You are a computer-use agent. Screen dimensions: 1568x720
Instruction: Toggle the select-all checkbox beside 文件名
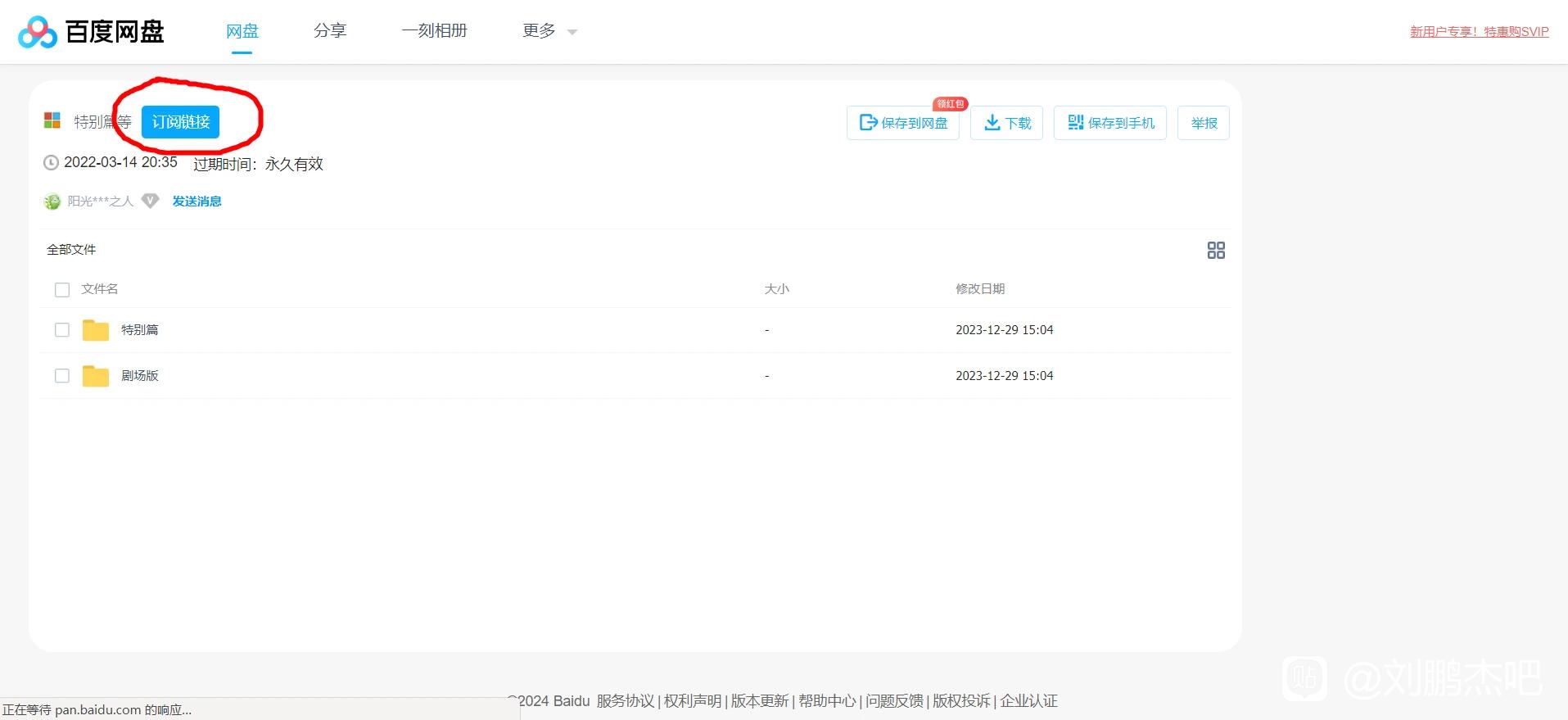(62, 290)
